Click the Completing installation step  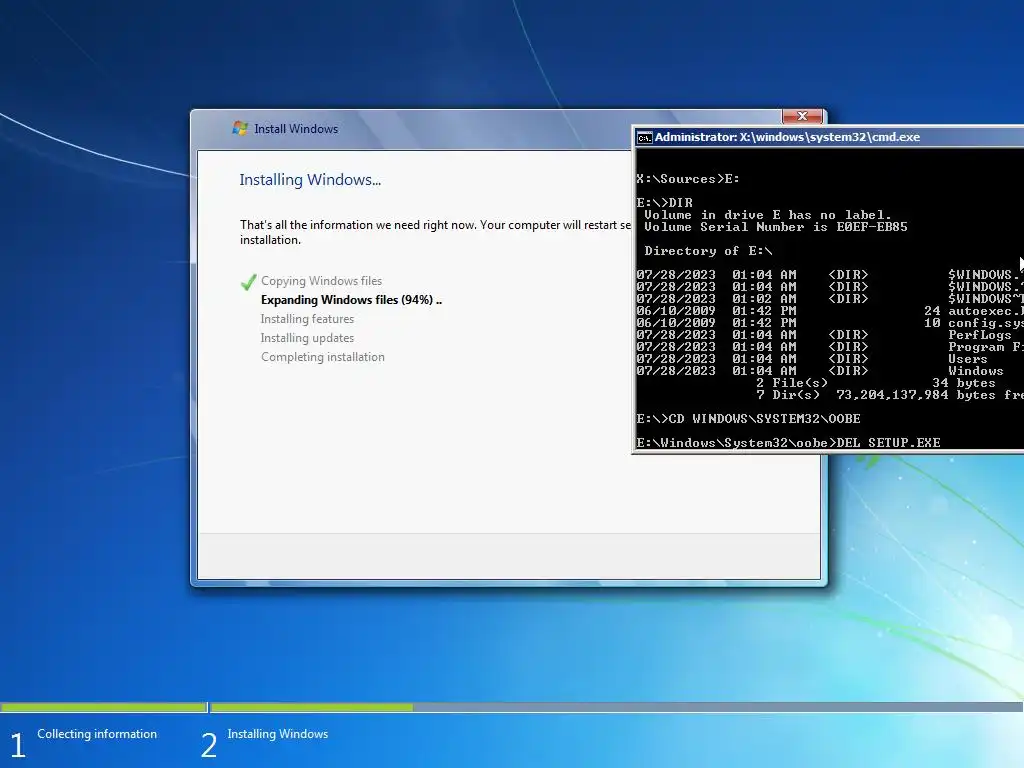click(323, 357)
